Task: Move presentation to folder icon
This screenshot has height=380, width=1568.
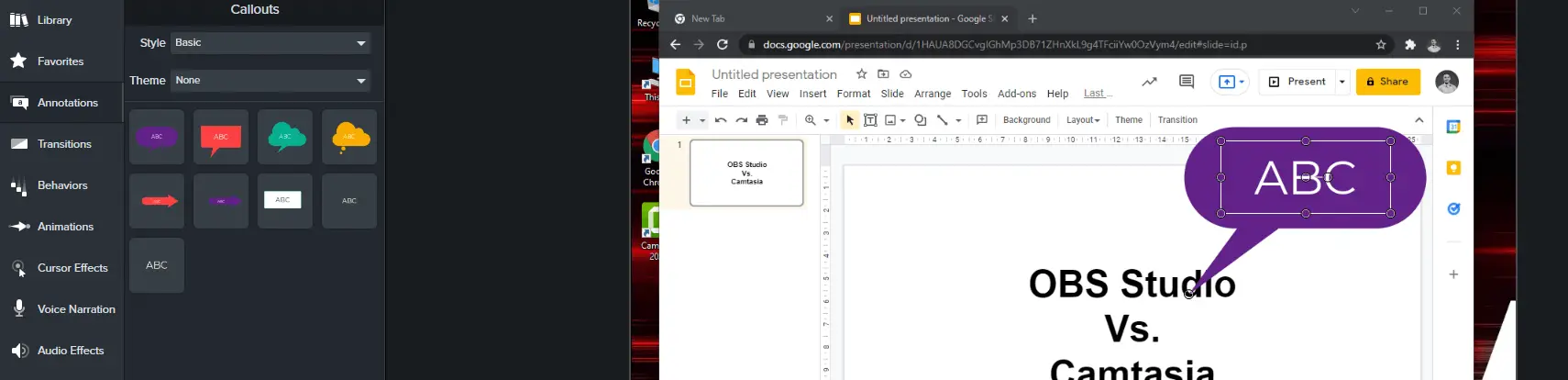Action: tap(883, 73)
